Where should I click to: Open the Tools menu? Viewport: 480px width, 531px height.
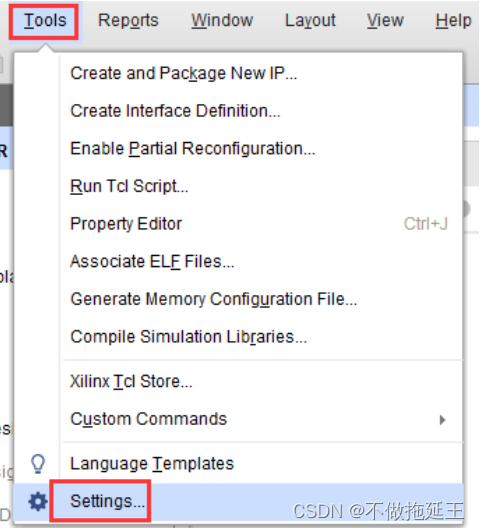pos(45,21)
